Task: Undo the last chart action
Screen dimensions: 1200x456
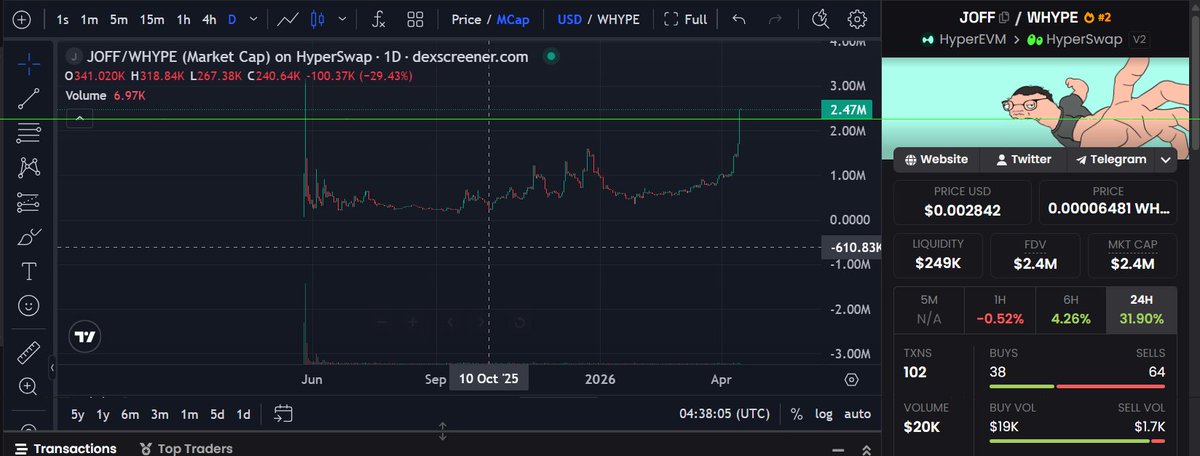Action: [739, 19]
